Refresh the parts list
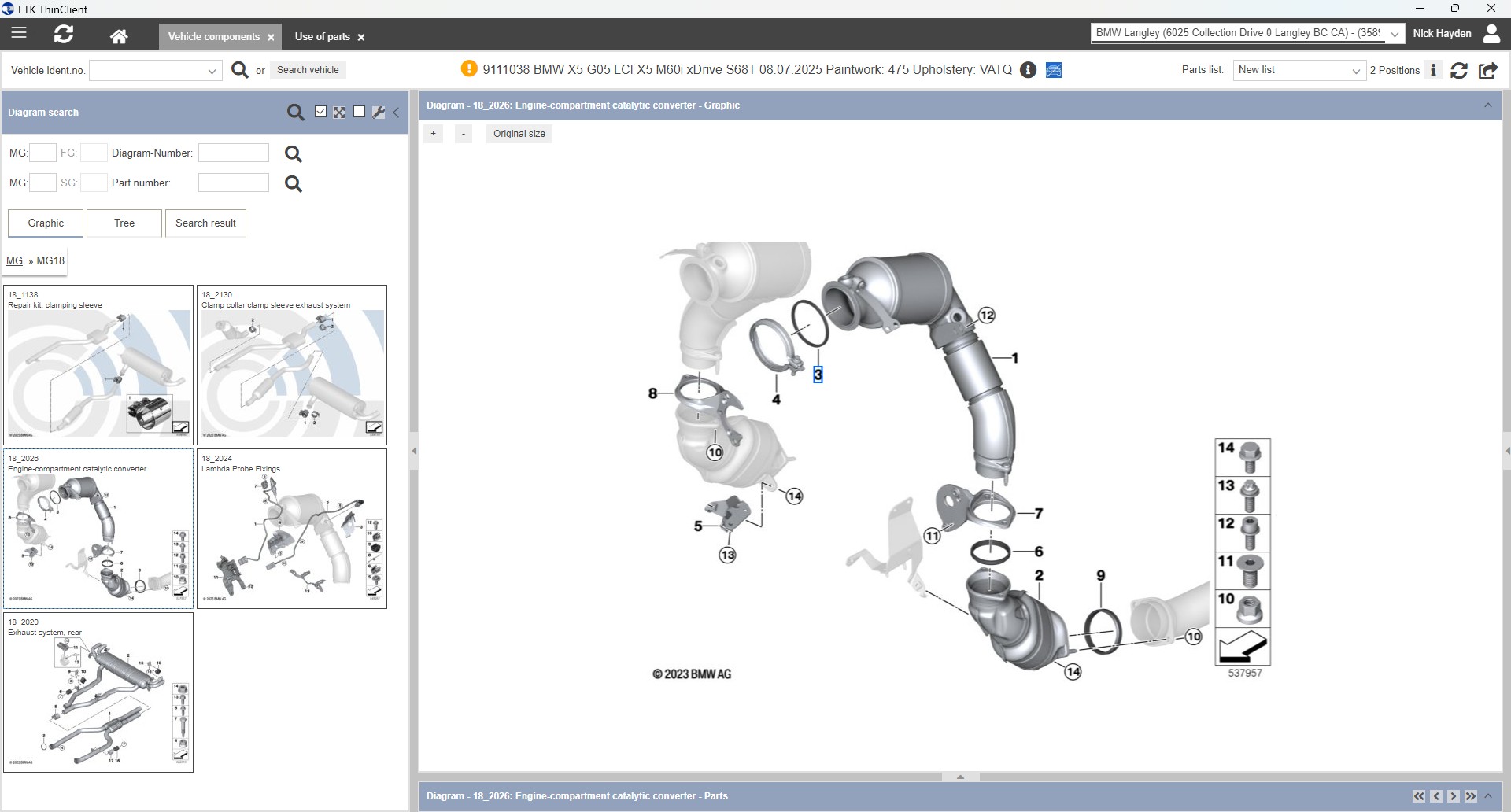Screen dimensions: 1511x812 [x=1459, y=70]
